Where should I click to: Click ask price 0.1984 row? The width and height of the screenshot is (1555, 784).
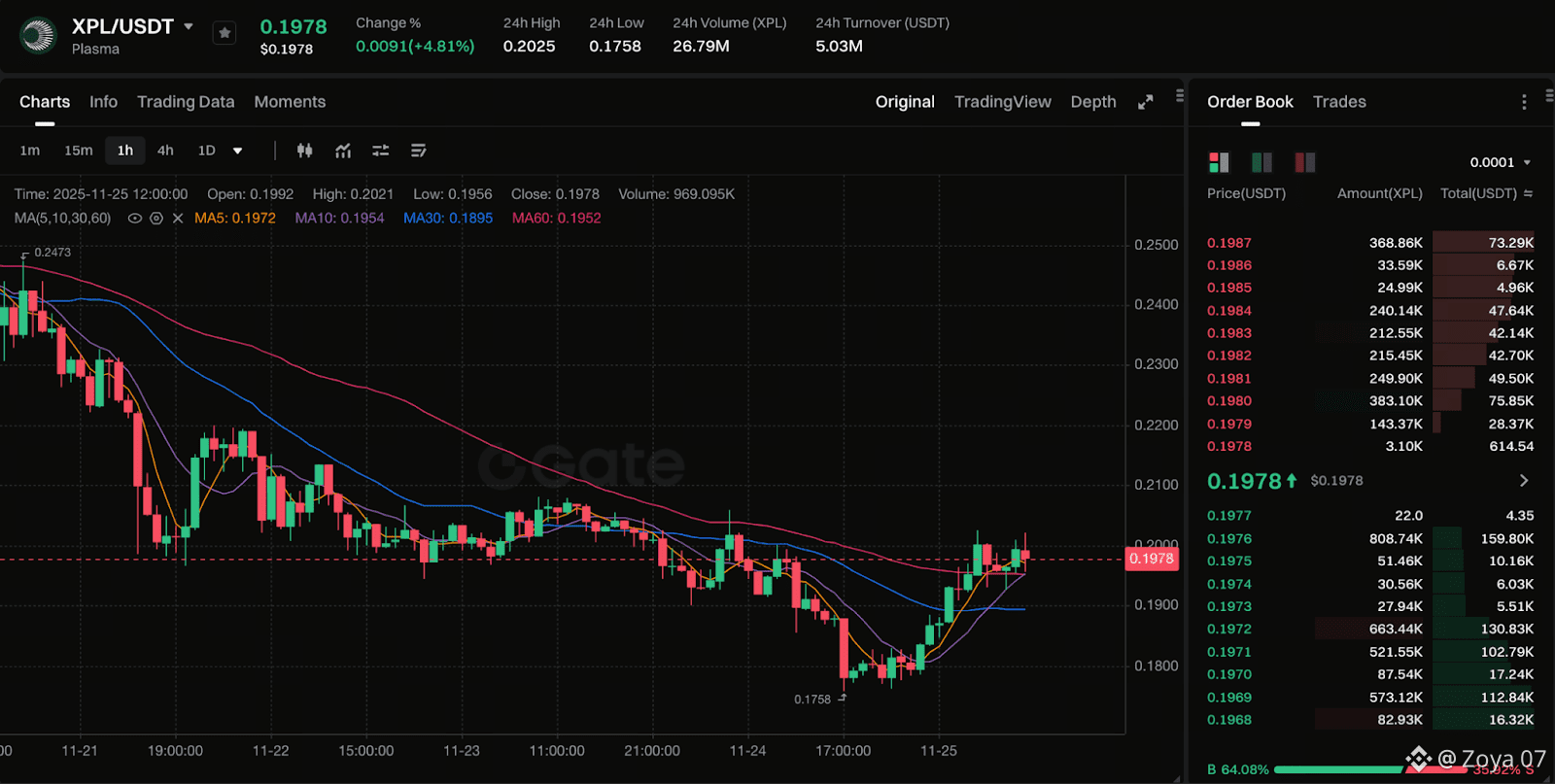click(1370, 311)
